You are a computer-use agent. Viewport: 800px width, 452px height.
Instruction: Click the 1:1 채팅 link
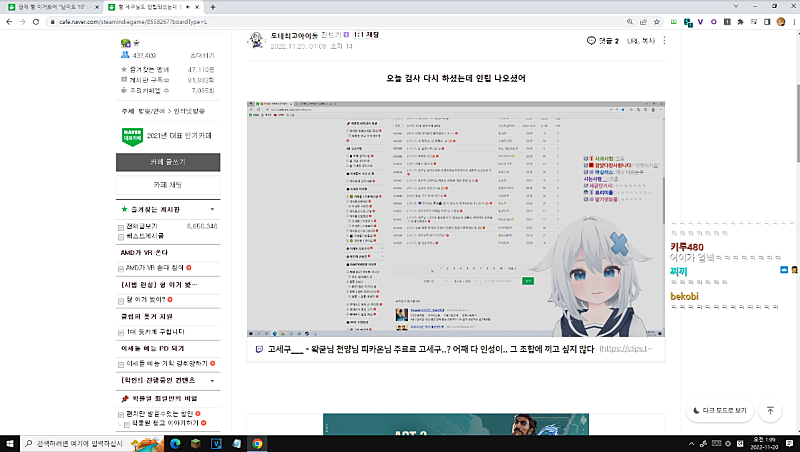(x=366, y=35)
